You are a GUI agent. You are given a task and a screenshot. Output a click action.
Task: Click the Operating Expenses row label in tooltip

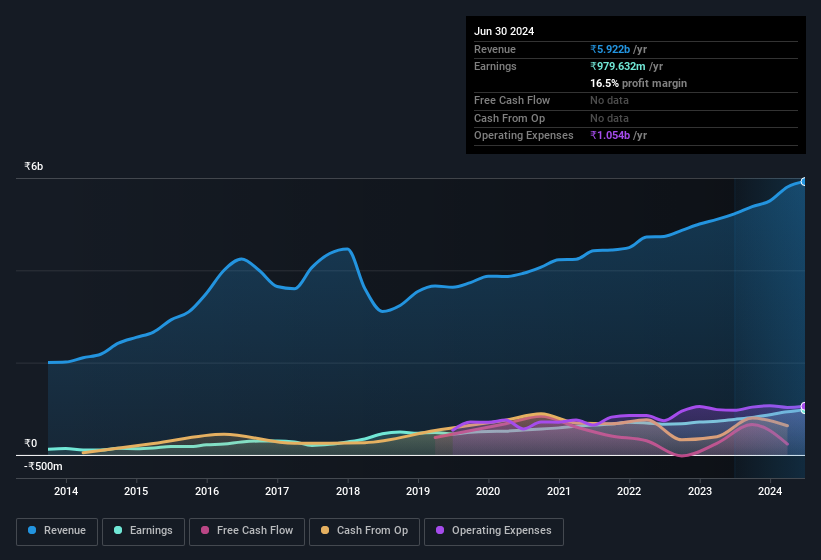(524, 135)
